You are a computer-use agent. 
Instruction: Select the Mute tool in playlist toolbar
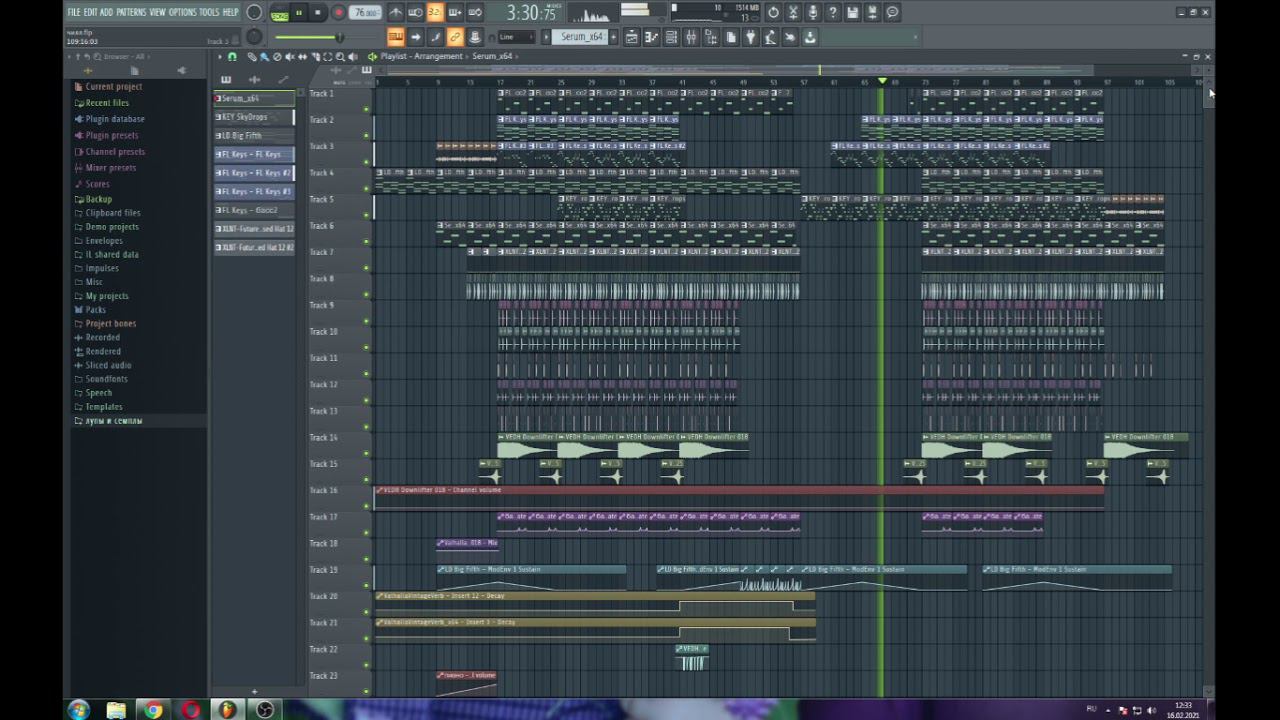(x=290, y=56)
